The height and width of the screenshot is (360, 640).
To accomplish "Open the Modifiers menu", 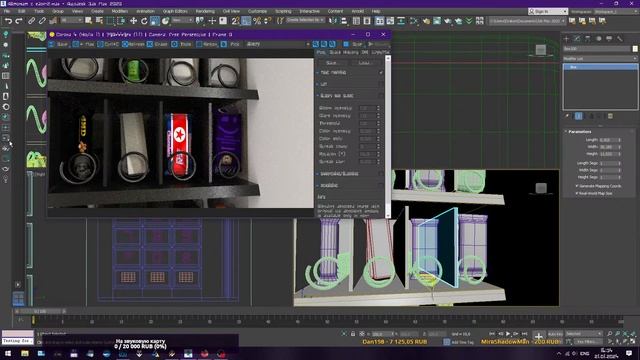I will point(120,11).
